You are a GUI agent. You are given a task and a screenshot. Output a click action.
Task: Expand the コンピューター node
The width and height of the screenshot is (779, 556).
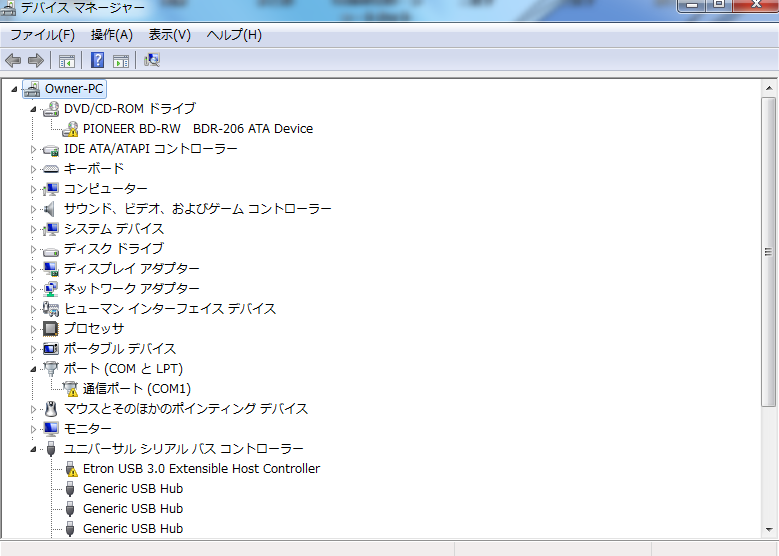(33, 189)
